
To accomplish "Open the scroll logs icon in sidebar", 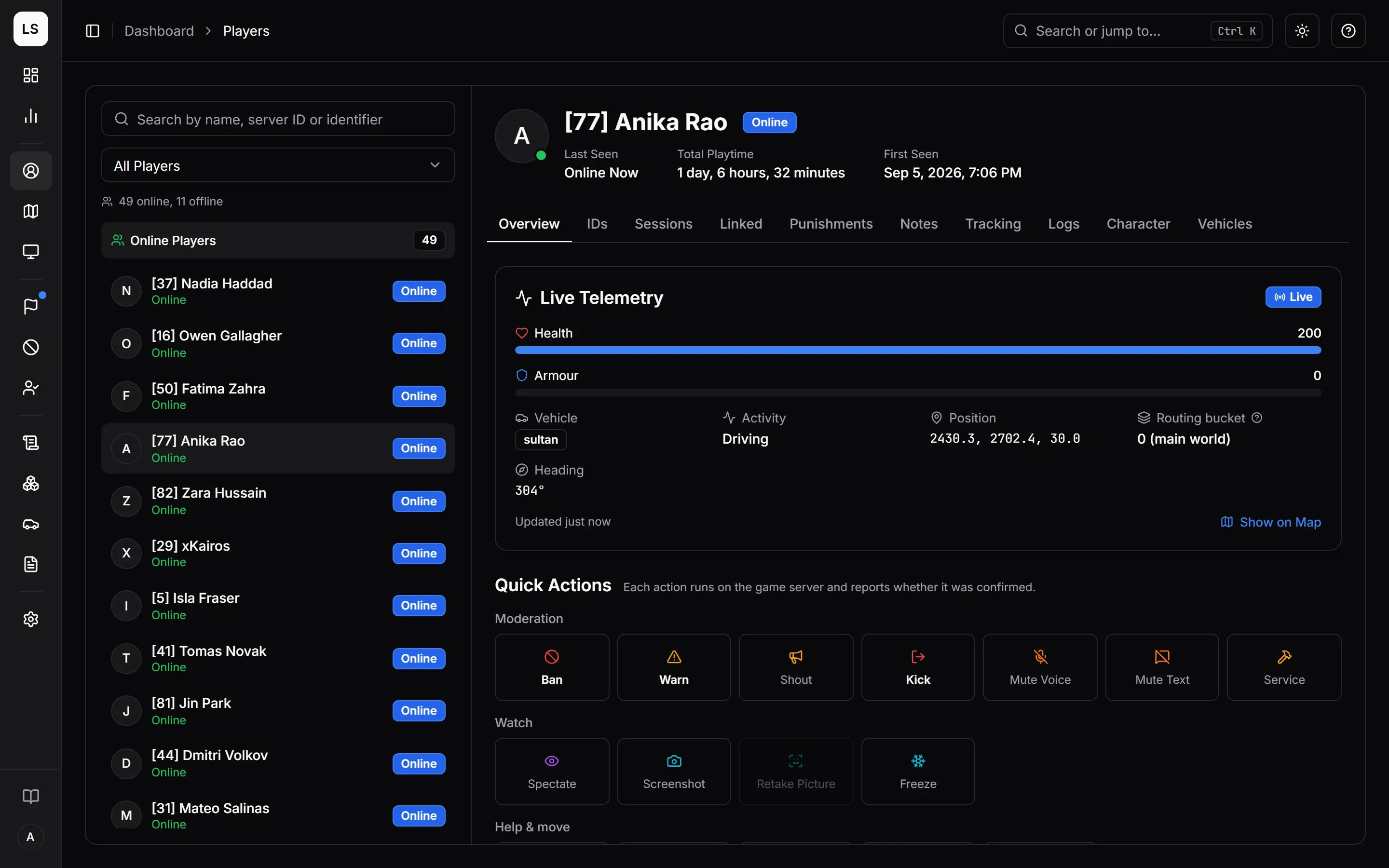I will point(31,443).
